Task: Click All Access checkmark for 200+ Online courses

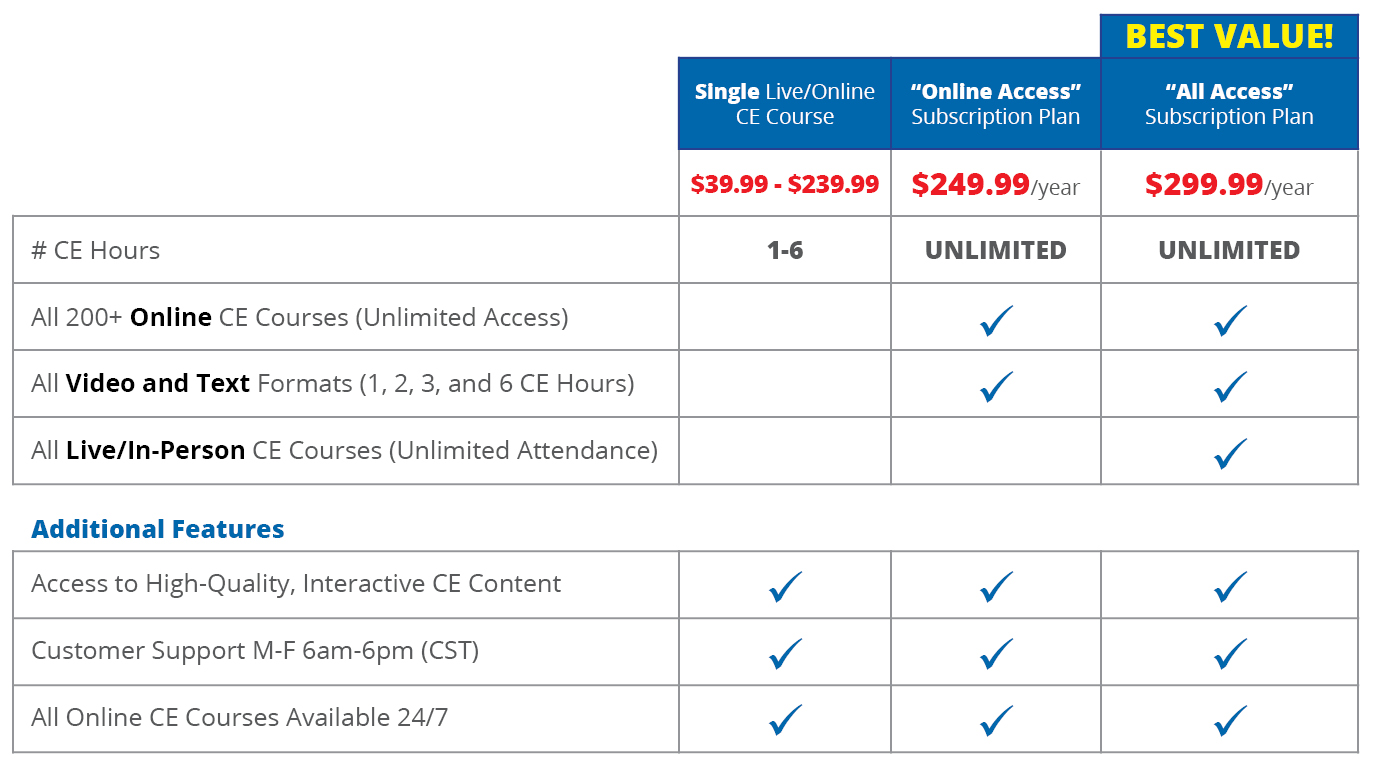Action: (x=1230, y=320)
